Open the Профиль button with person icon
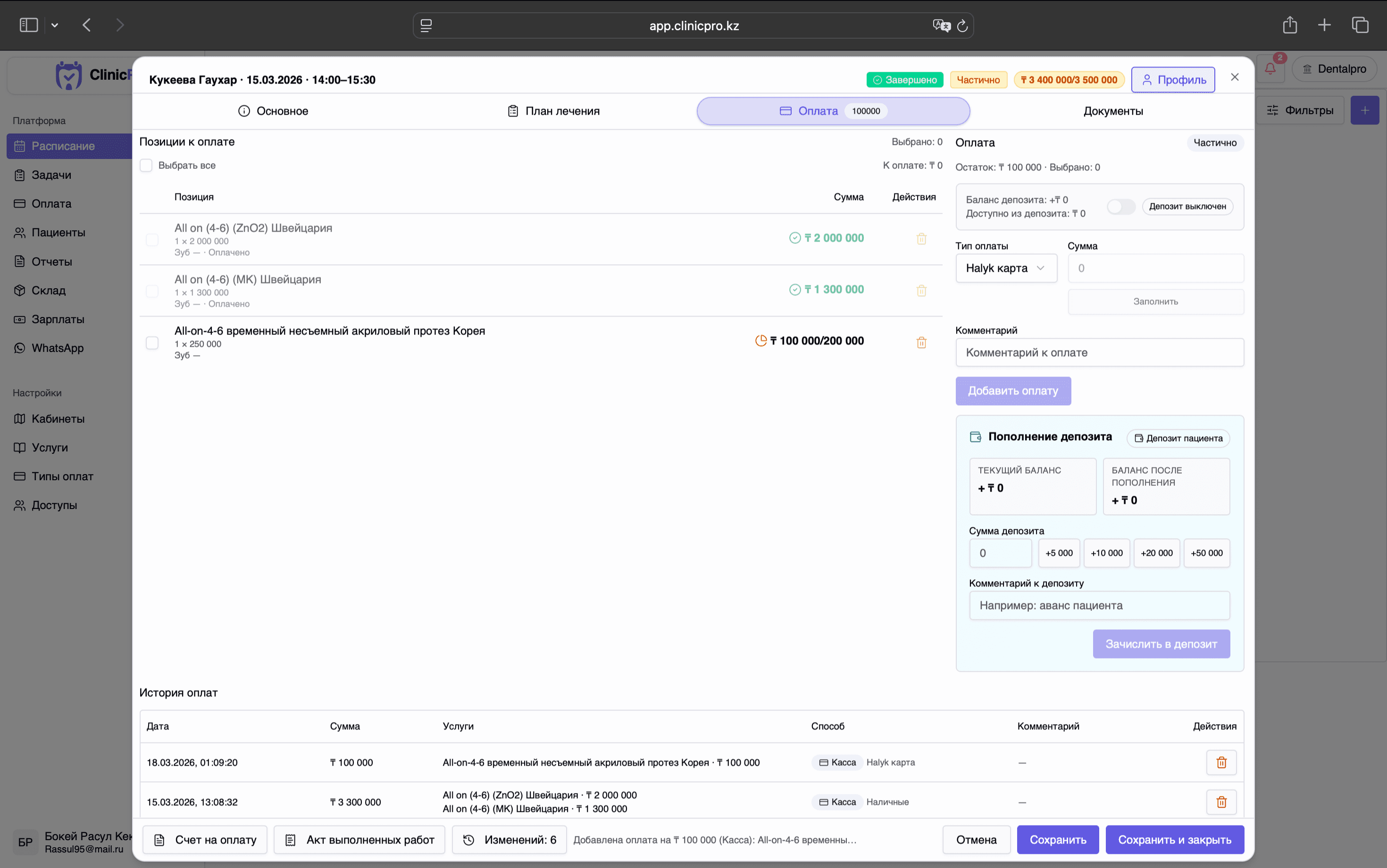Image resolution: width=1387 pixels, height=868 pixels. [x=1172, y=80]
